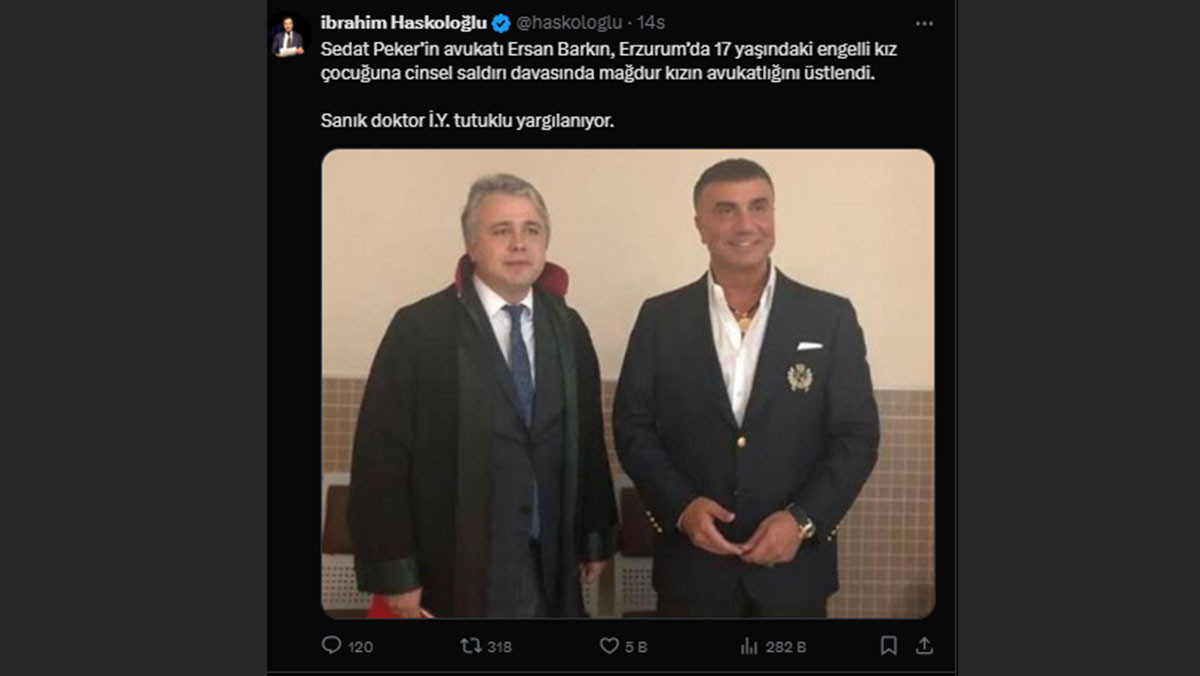This screenshot has height=676, width=1200.
Task: Retweet the post using the repost icon
Action: [471, 646]
